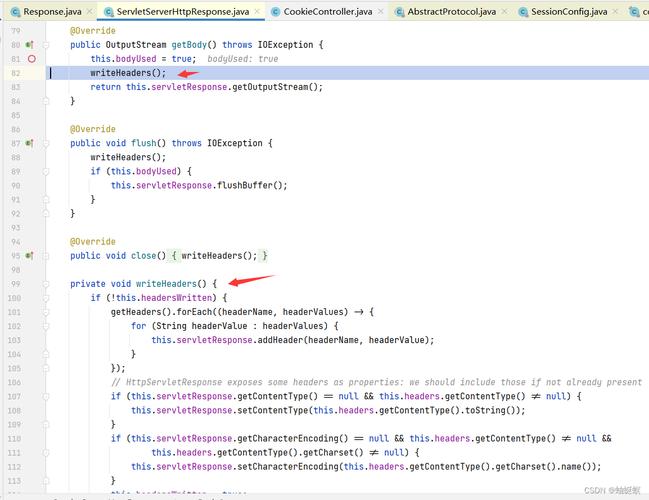The height and width of the screenshot is (500, 649).
Task: Close the CookieController.java tab
Action: click(380, 12)
